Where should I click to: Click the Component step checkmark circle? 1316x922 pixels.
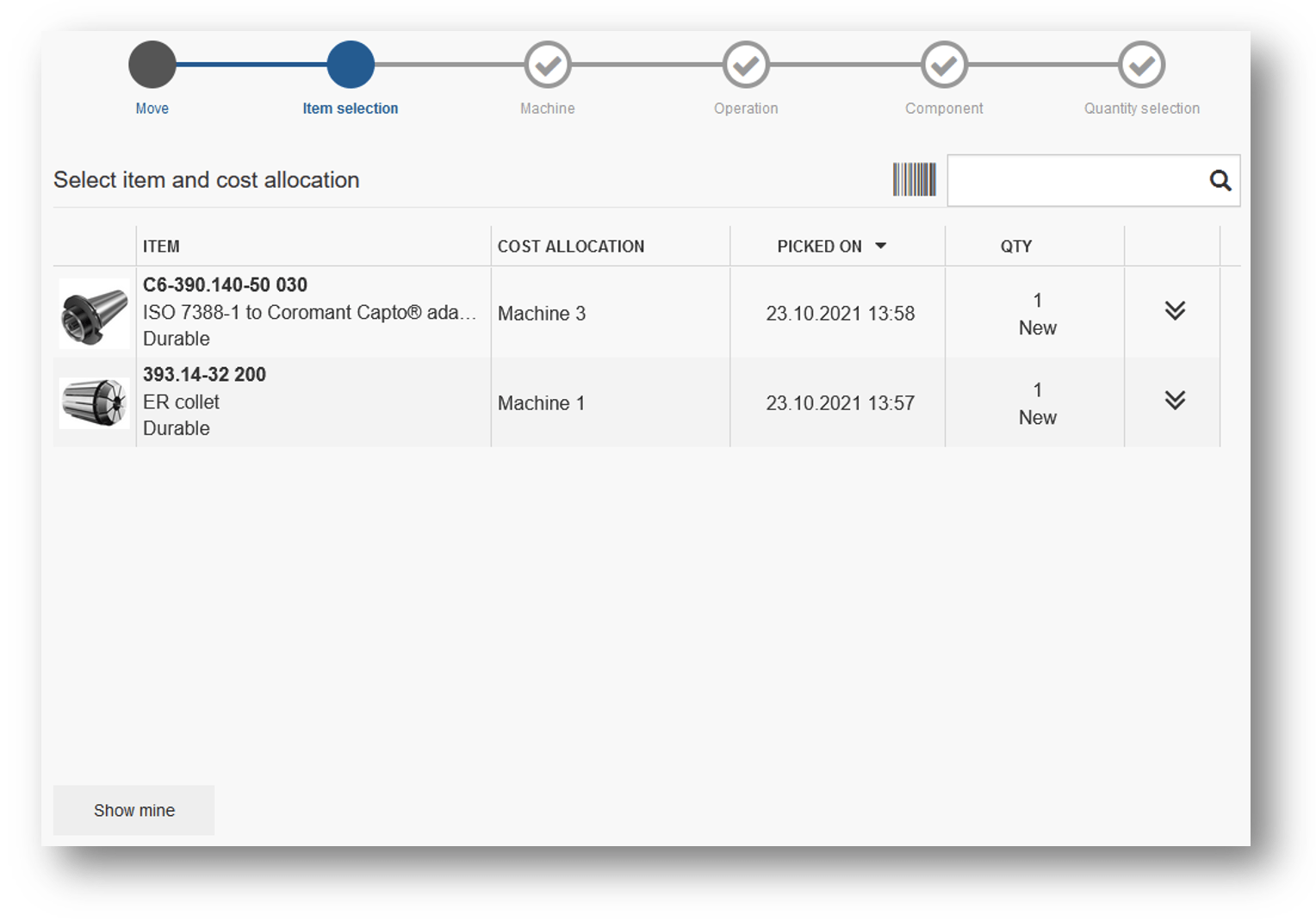click(944, 65)
